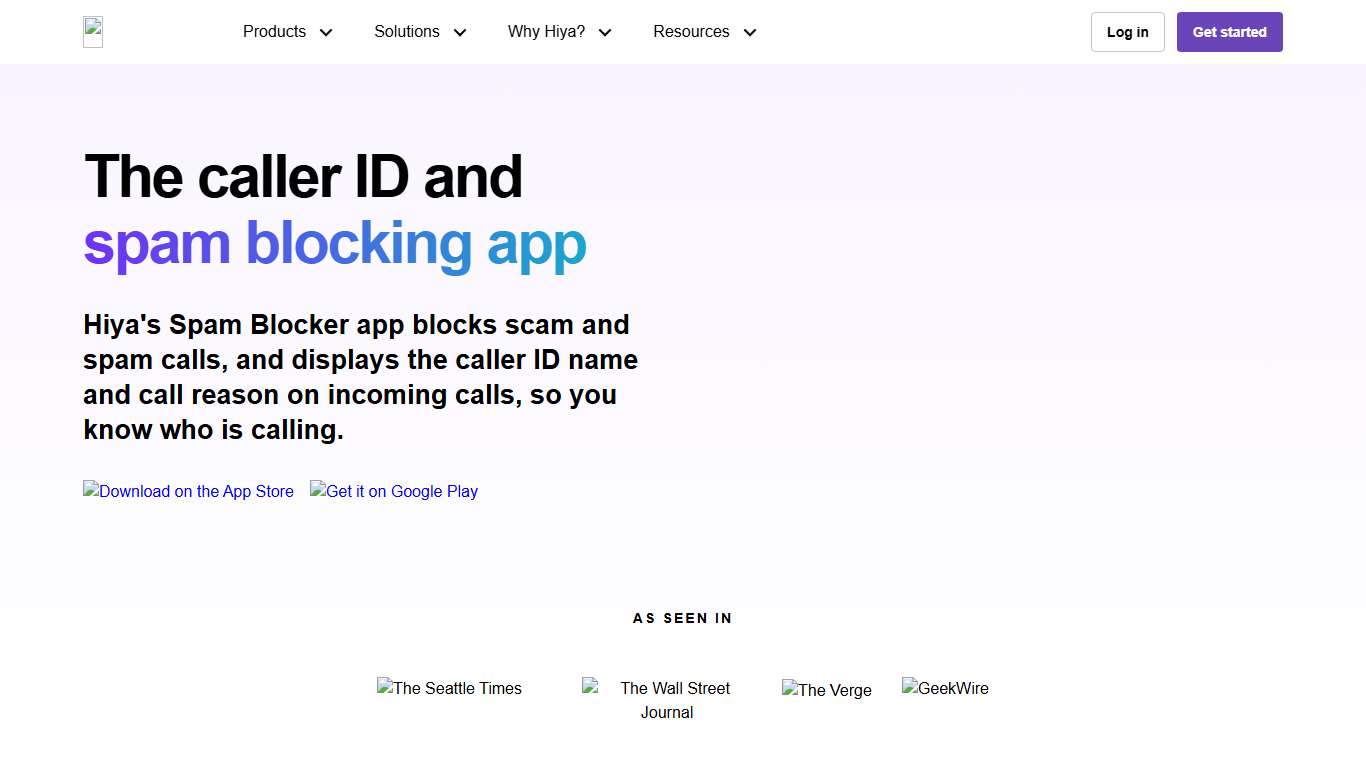Expand the Products dropdown chevron
1366x768 pixels.
(x=326, y=32)
